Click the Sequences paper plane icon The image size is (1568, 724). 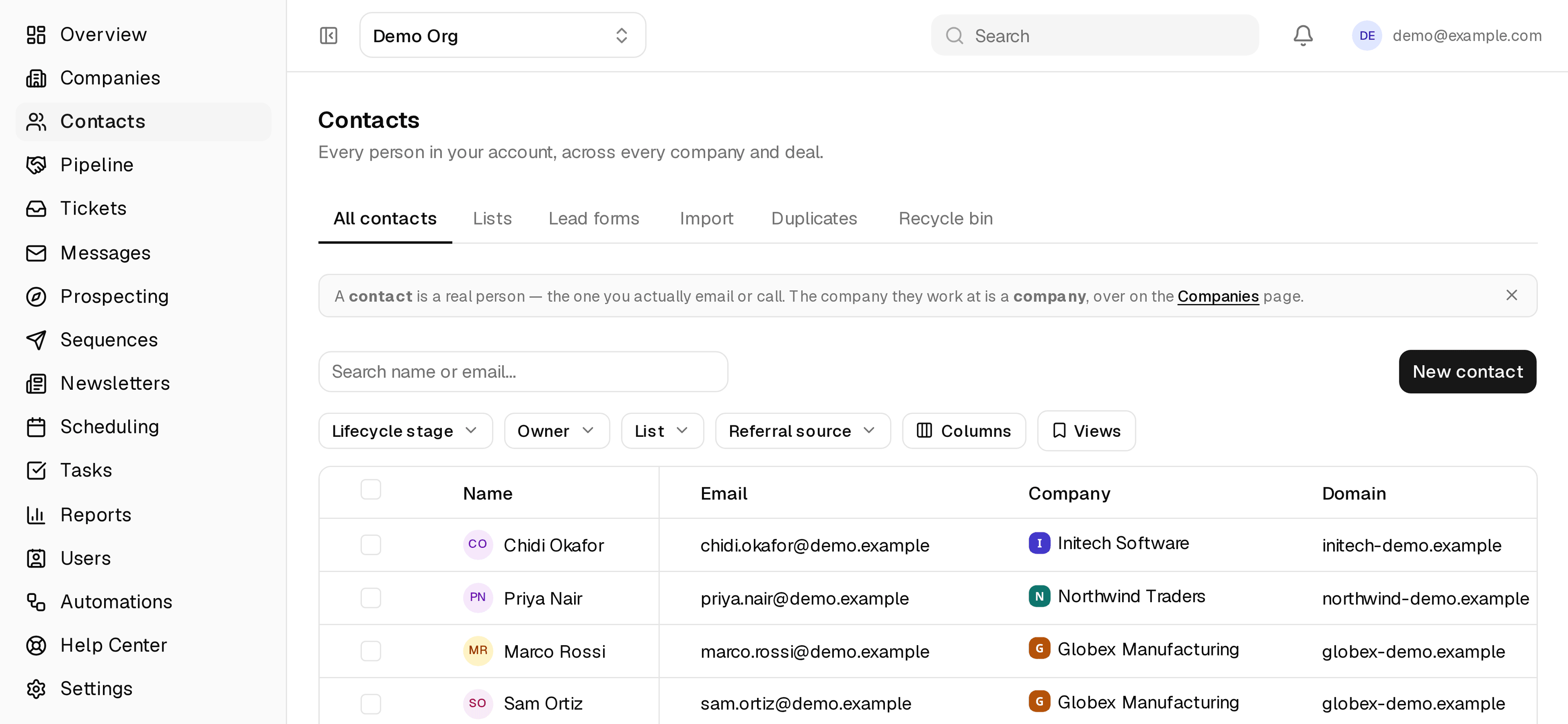[x=36, y=340]
